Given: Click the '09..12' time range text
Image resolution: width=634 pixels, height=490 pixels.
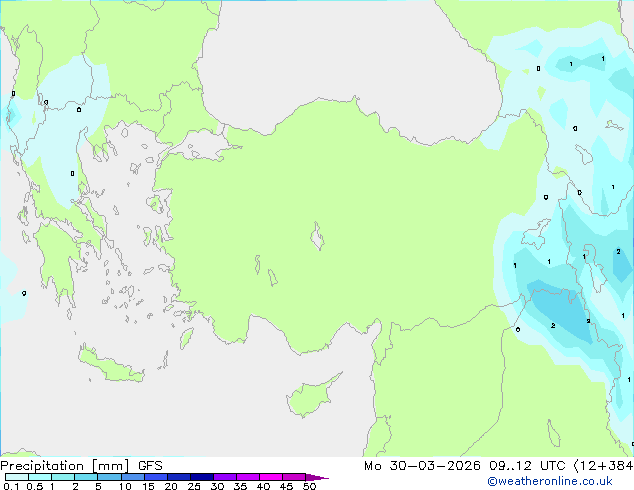Looking at the screenshot, I should pos(510,466).
